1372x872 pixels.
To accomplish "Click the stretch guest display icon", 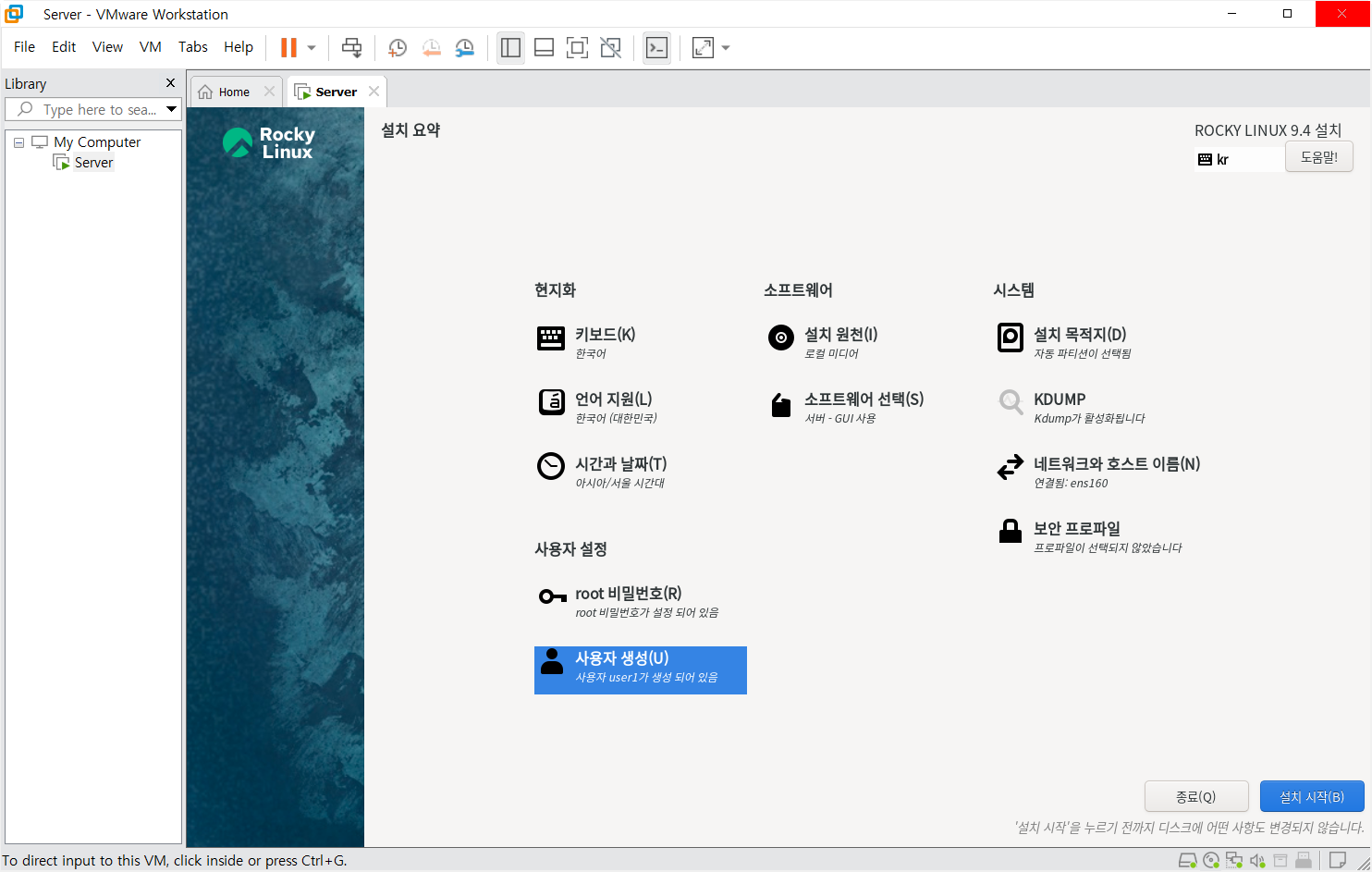I will pyautogui.click(x=704, y=48).
